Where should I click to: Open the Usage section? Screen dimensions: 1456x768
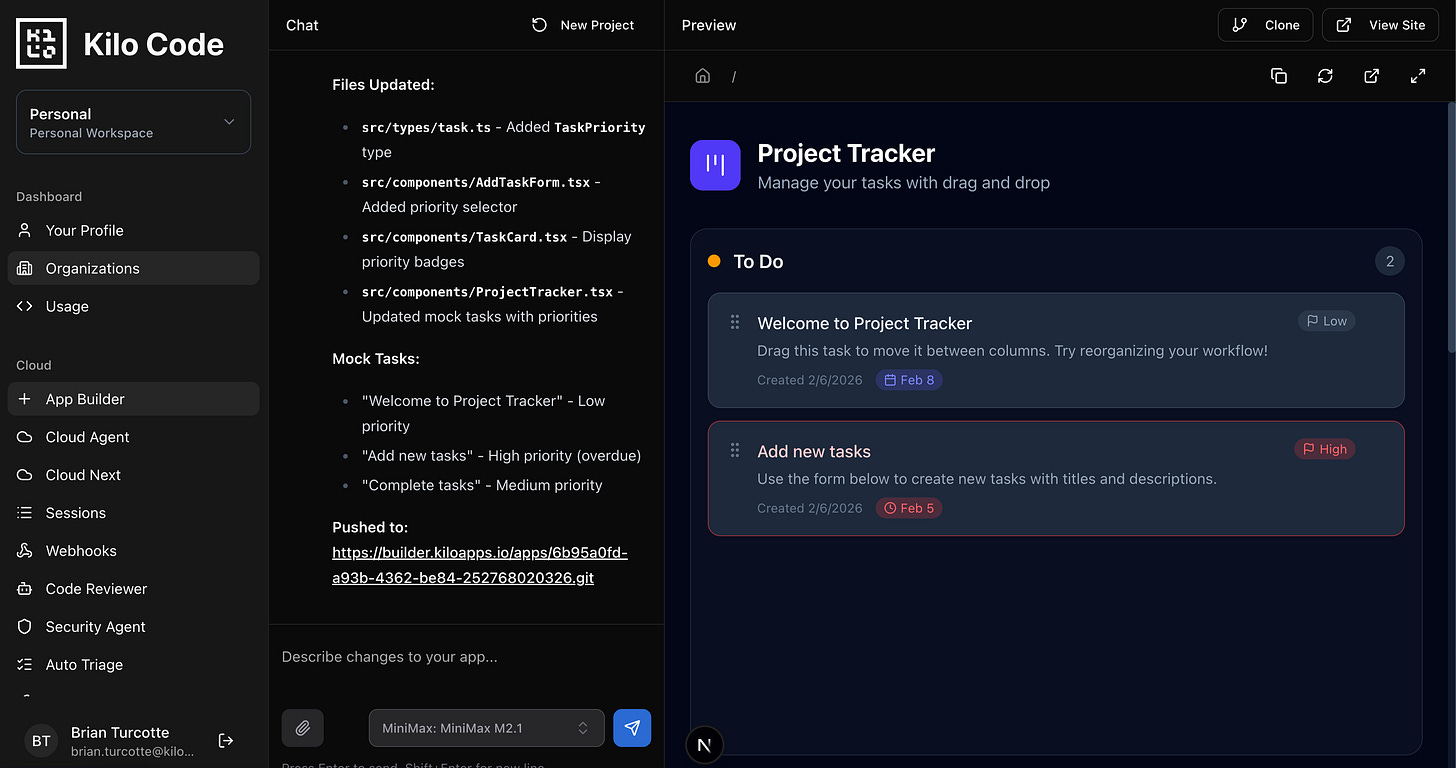coord(133,306)
